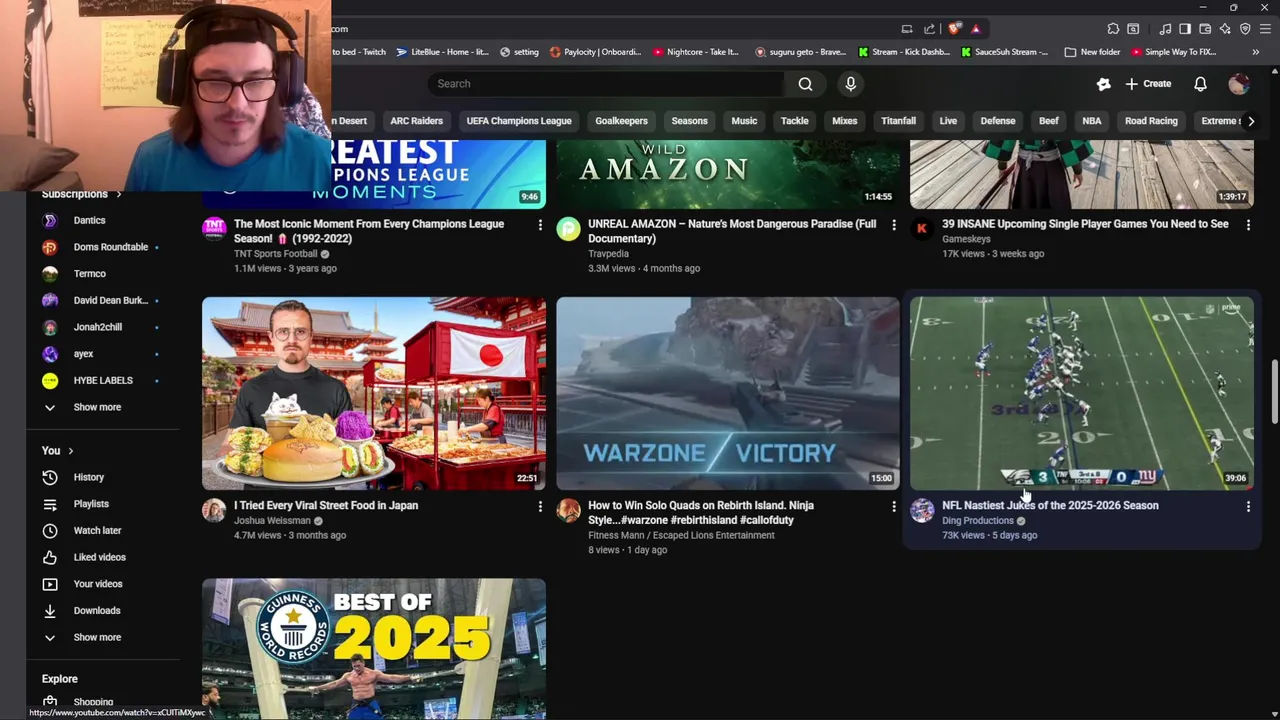The width and height of the screenshot is (1280, 720).
Task: Expand Show more under Subscriptions
Action: 97,407
